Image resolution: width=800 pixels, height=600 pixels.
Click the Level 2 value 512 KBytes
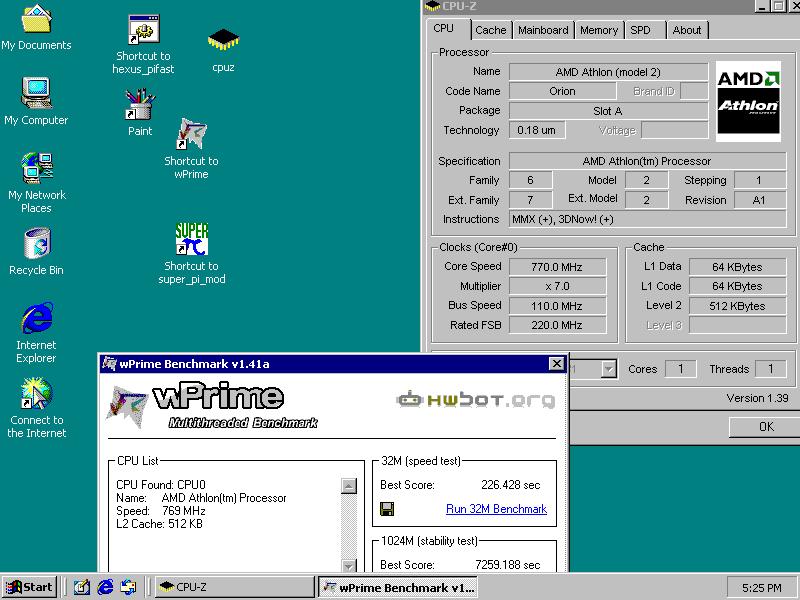tap(737, 306)
